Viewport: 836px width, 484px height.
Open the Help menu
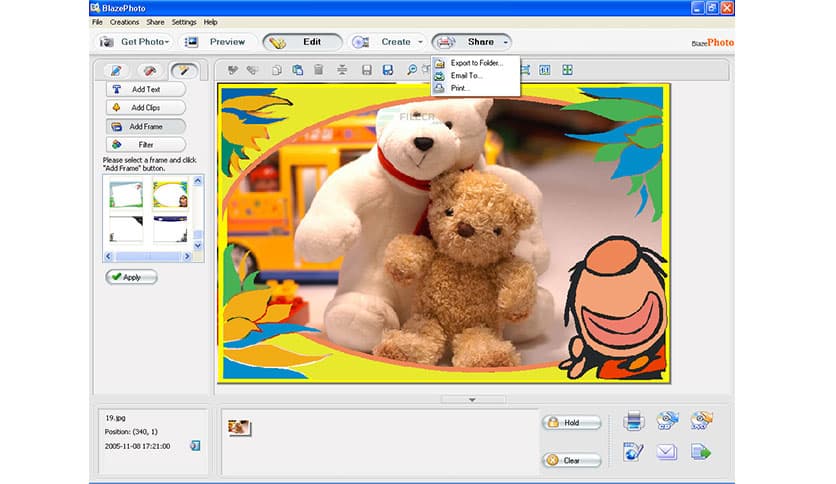tap(211, 22)
